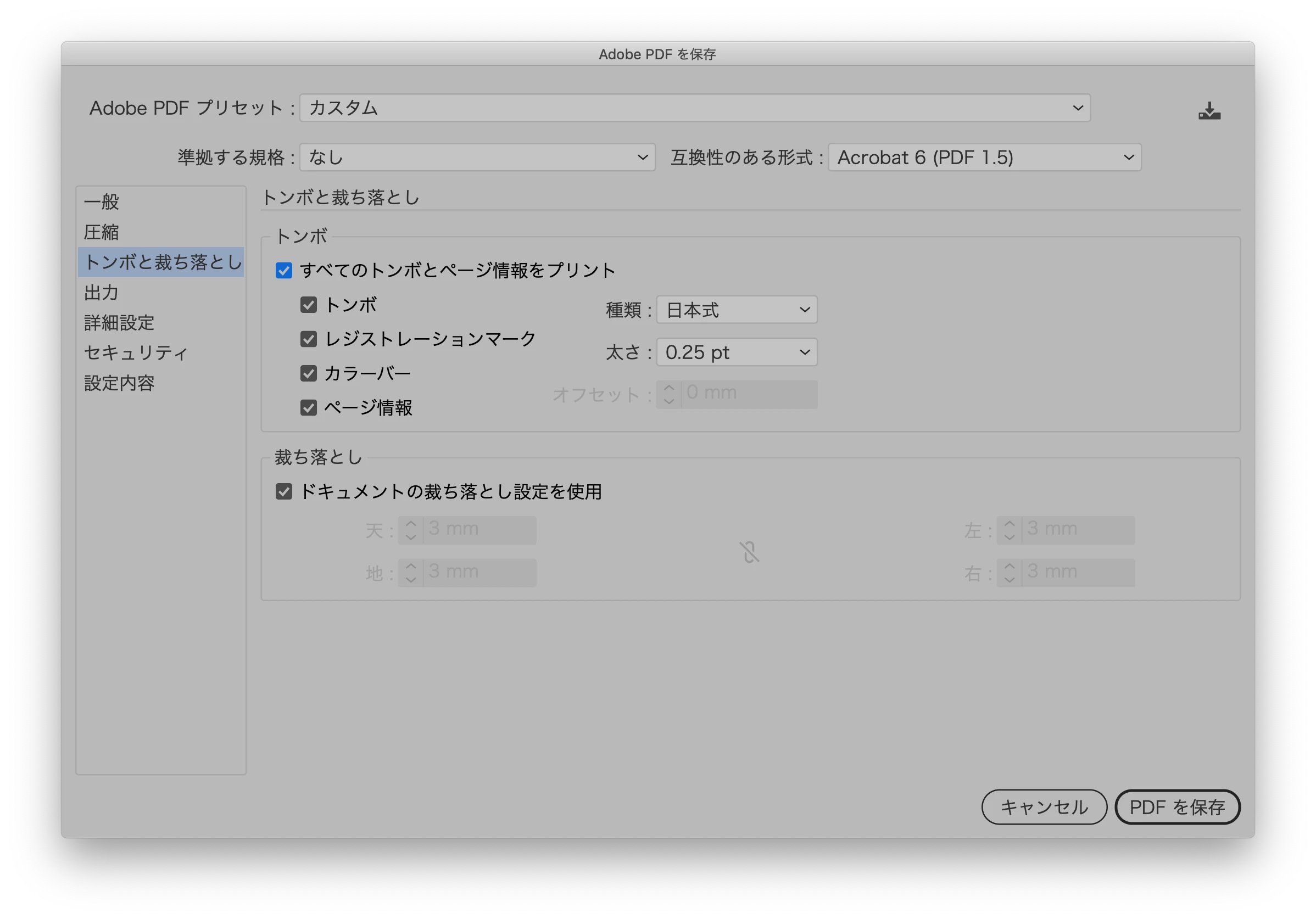Viewport: 1316px width, 919px height.
Task: Open the セキュリティ section
Action: coord(135,353)
